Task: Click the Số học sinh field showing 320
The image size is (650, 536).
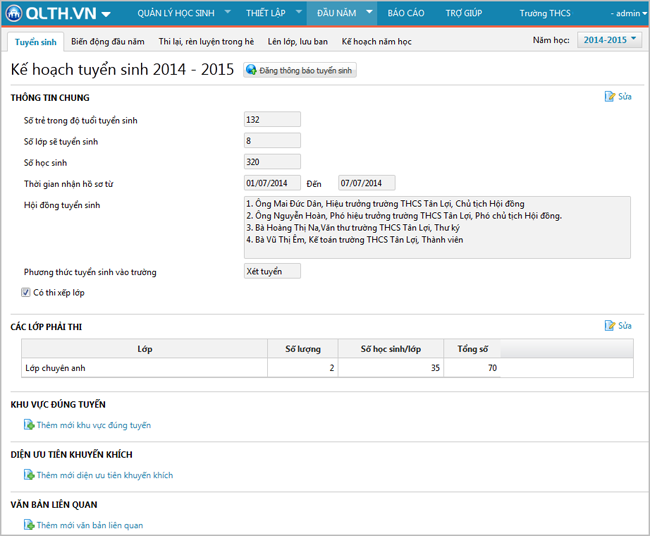Action: 272,162
